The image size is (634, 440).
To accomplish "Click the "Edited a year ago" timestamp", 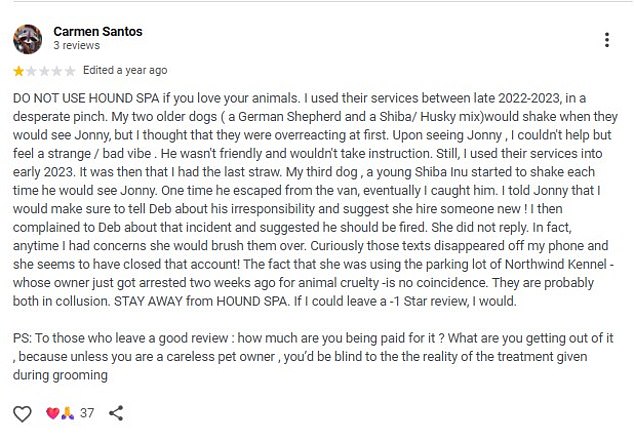I will (125, 71).
